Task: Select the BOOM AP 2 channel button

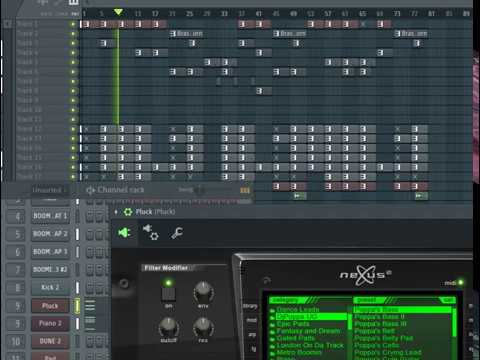Action: click(x=50, y=234)
